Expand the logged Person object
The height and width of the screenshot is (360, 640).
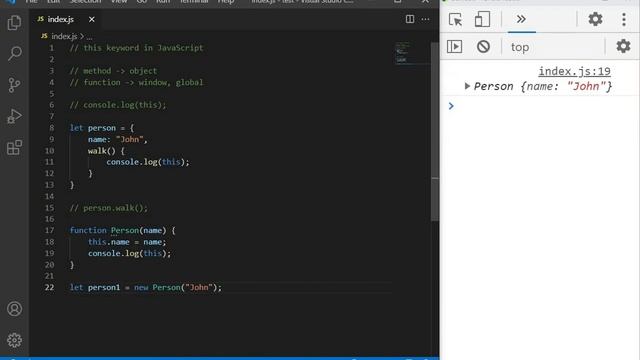pyautogui.click(x=467, y=86)
